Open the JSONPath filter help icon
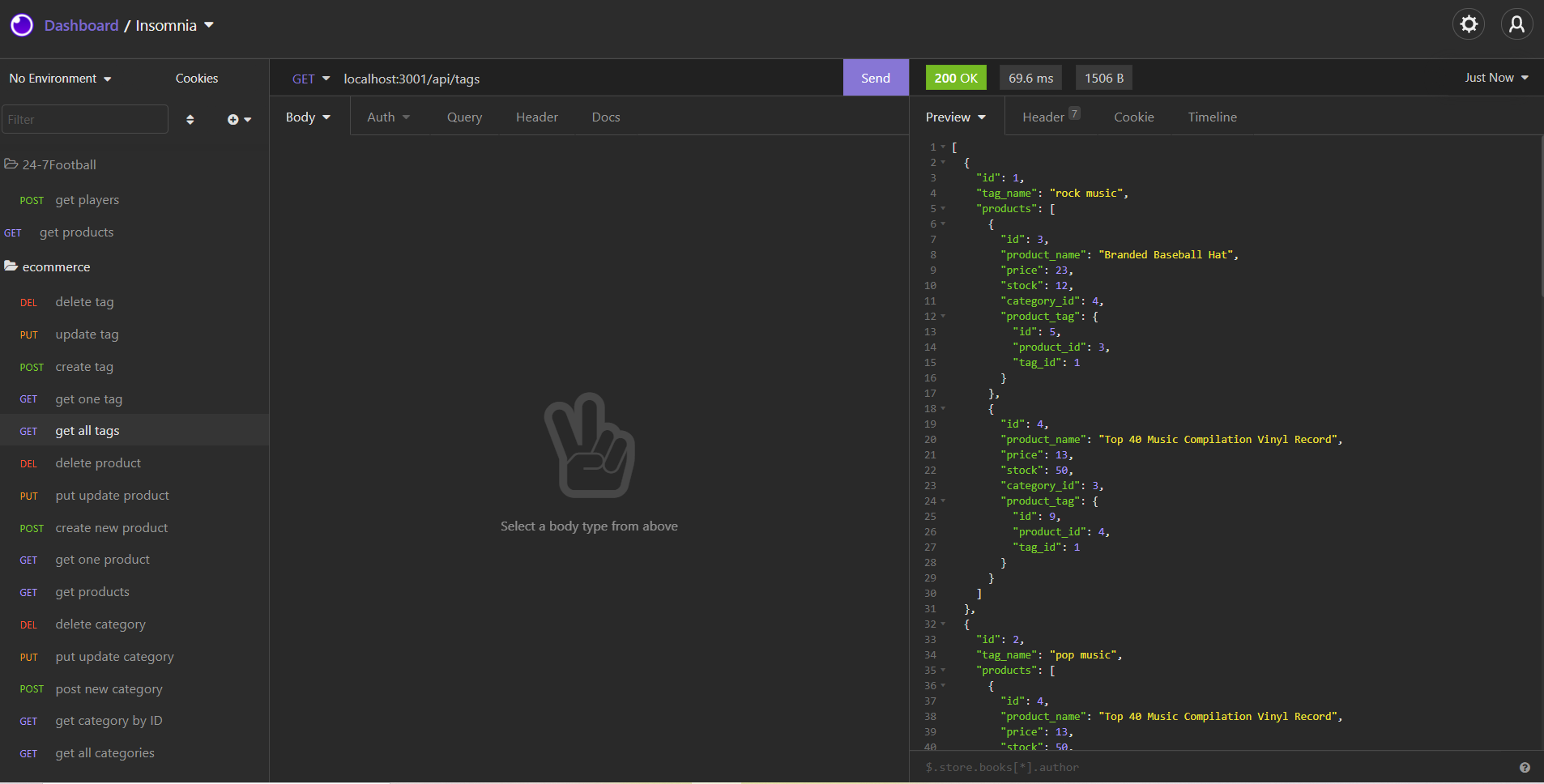This screenshot has width=1544, height=784. click(x=1525, y=767)
